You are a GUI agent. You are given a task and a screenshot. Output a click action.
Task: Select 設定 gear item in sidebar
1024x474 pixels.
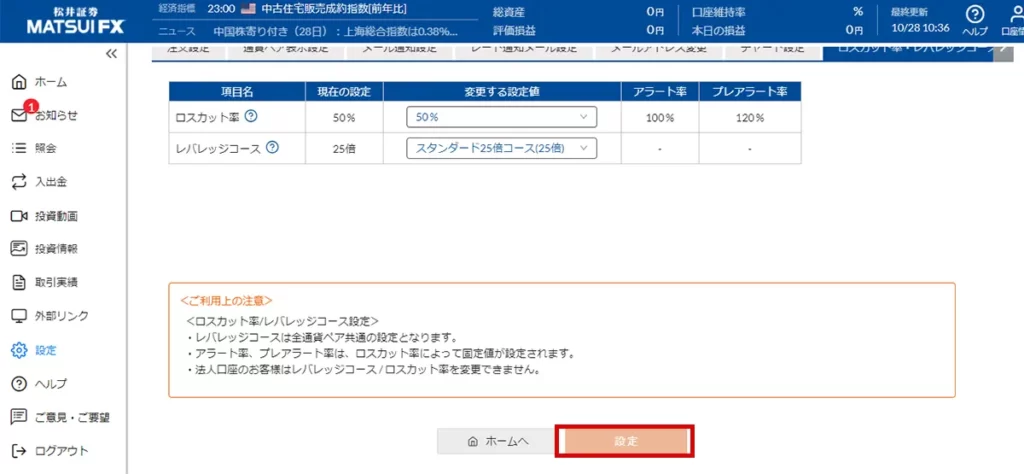point(34,350)
